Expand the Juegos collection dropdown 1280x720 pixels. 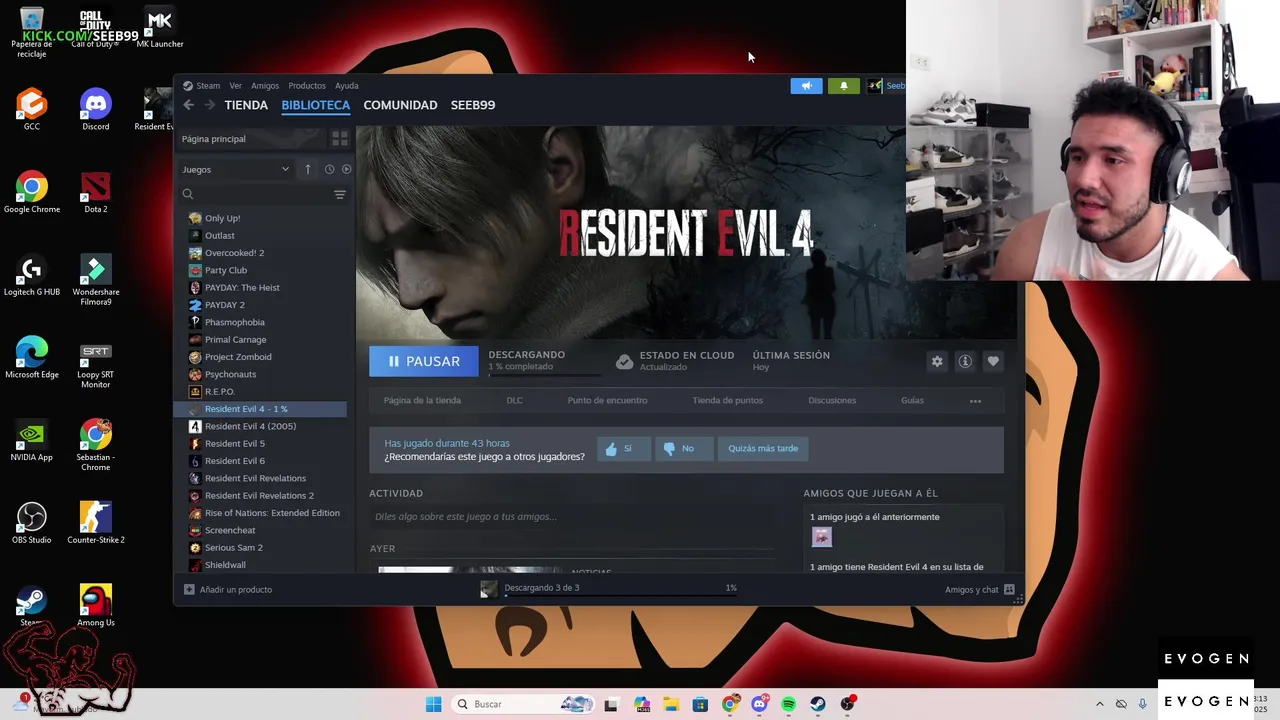[x=285, y=169]
